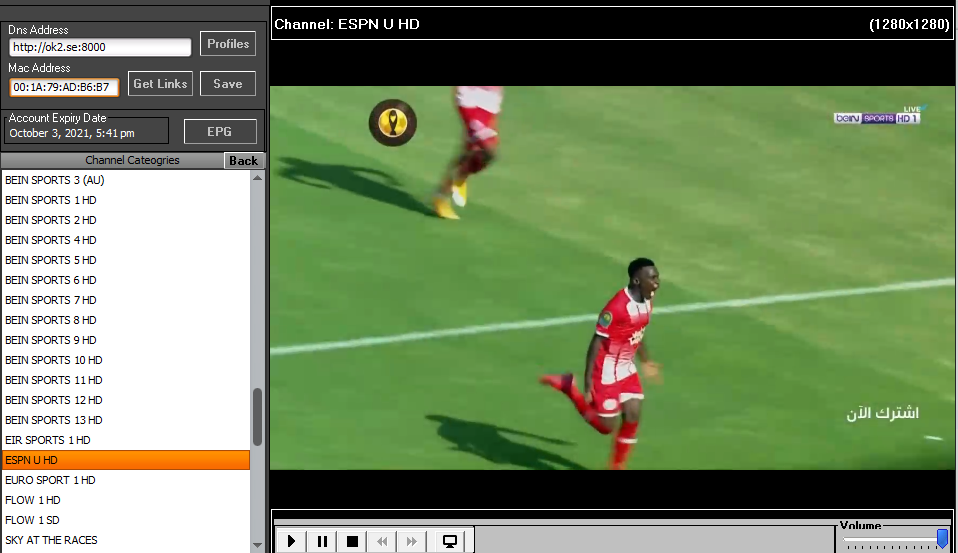958x553 pixels.
Task: Toggle fullscreen with the monitor icon
Action: 450,541
